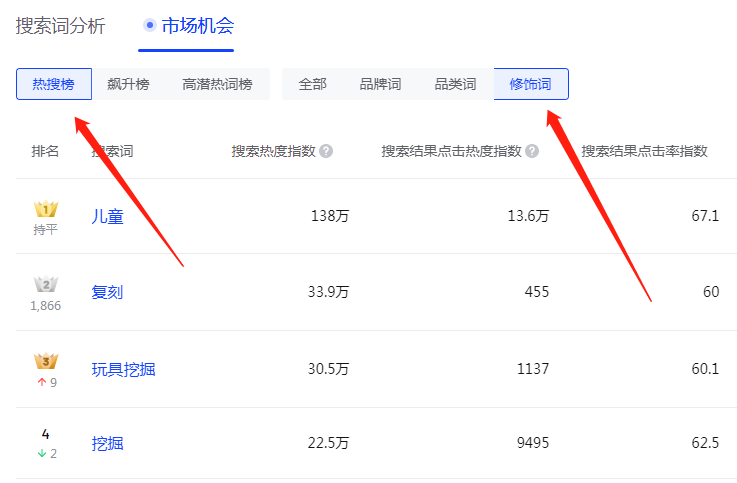Open the 儿童 search term link
This screenshot has width=737, height=483.
pos(107,217)
